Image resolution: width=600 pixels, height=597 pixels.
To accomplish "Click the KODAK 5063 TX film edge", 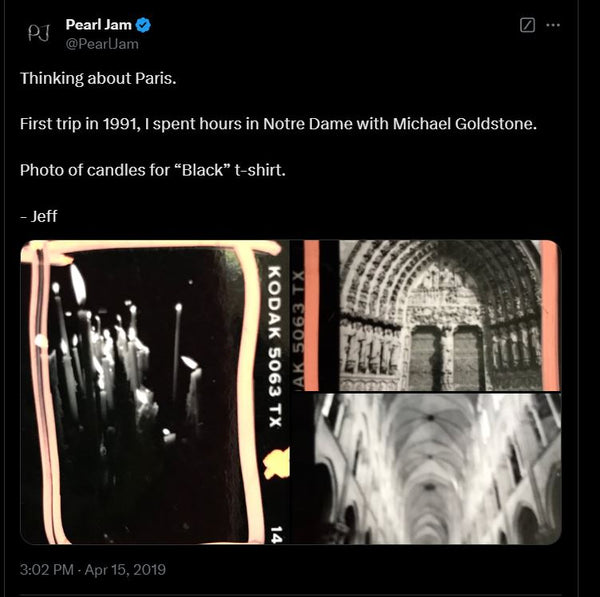I will point(274,360).
